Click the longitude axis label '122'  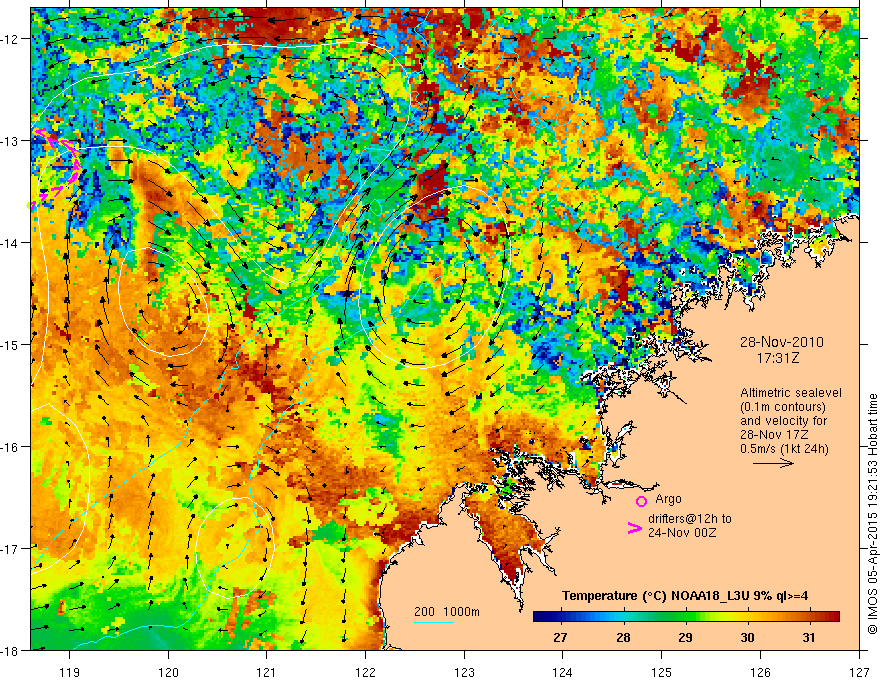tap(365, 672)
